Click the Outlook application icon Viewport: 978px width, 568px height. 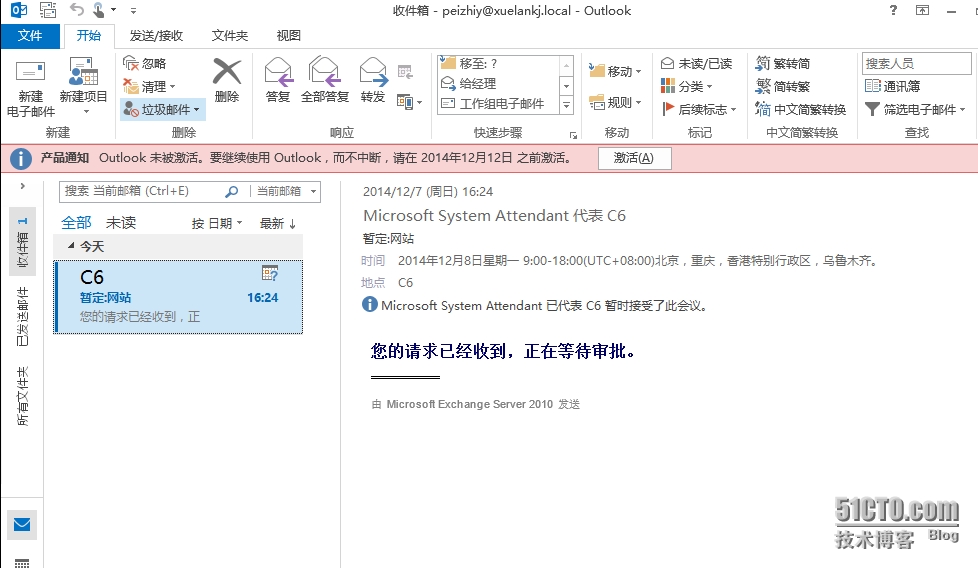pyautogui.click(x=19, y=10)
